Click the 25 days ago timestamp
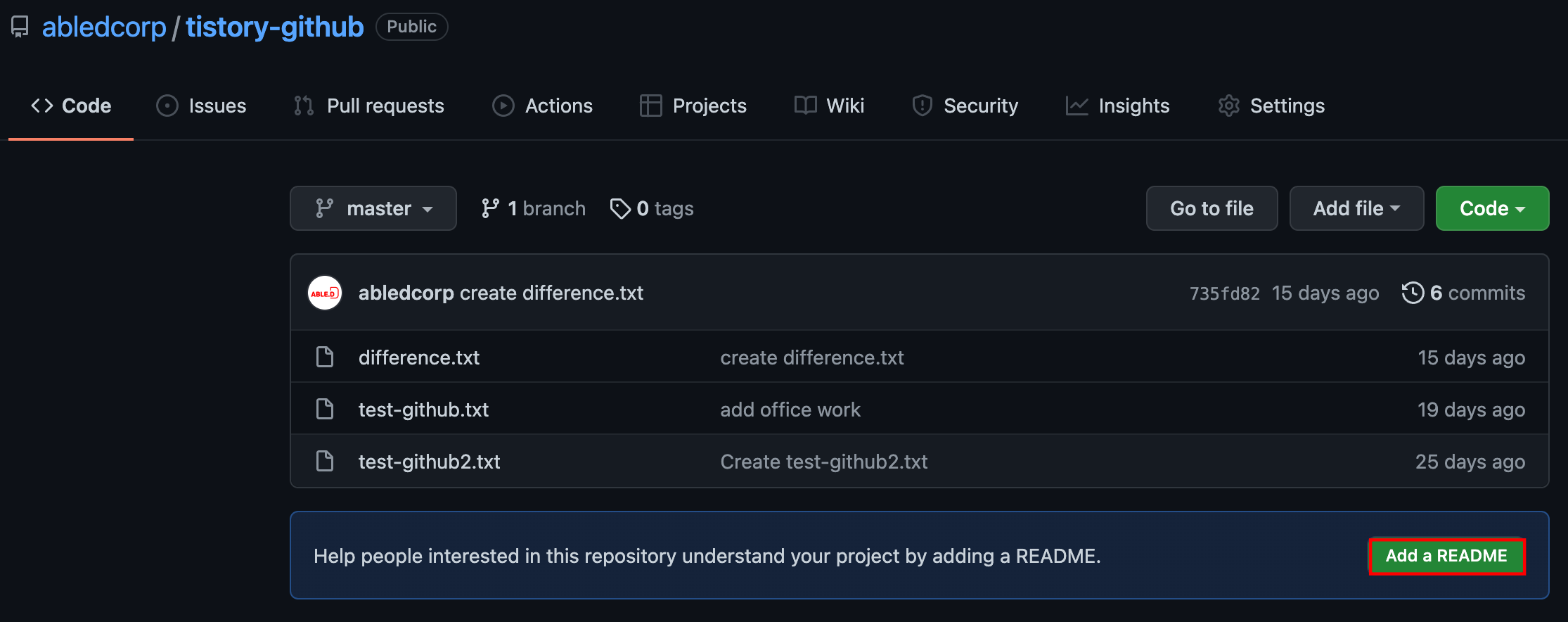 point(1470,462)
